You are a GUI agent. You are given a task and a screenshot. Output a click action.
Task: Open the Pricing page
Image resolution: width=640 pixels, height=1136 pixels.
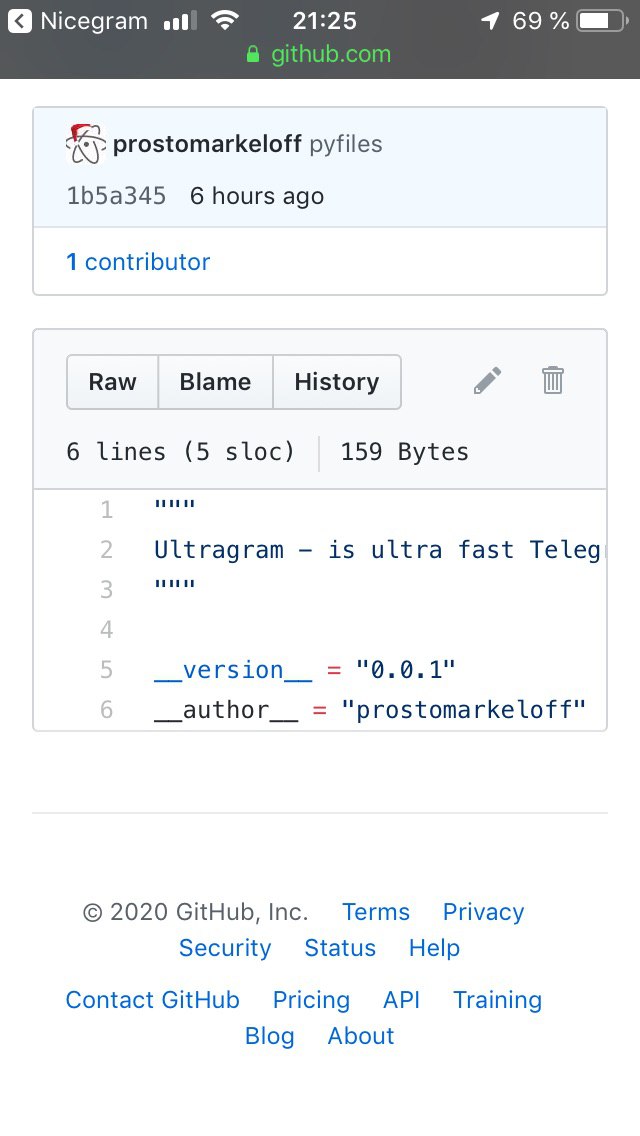pos(311,1000)
